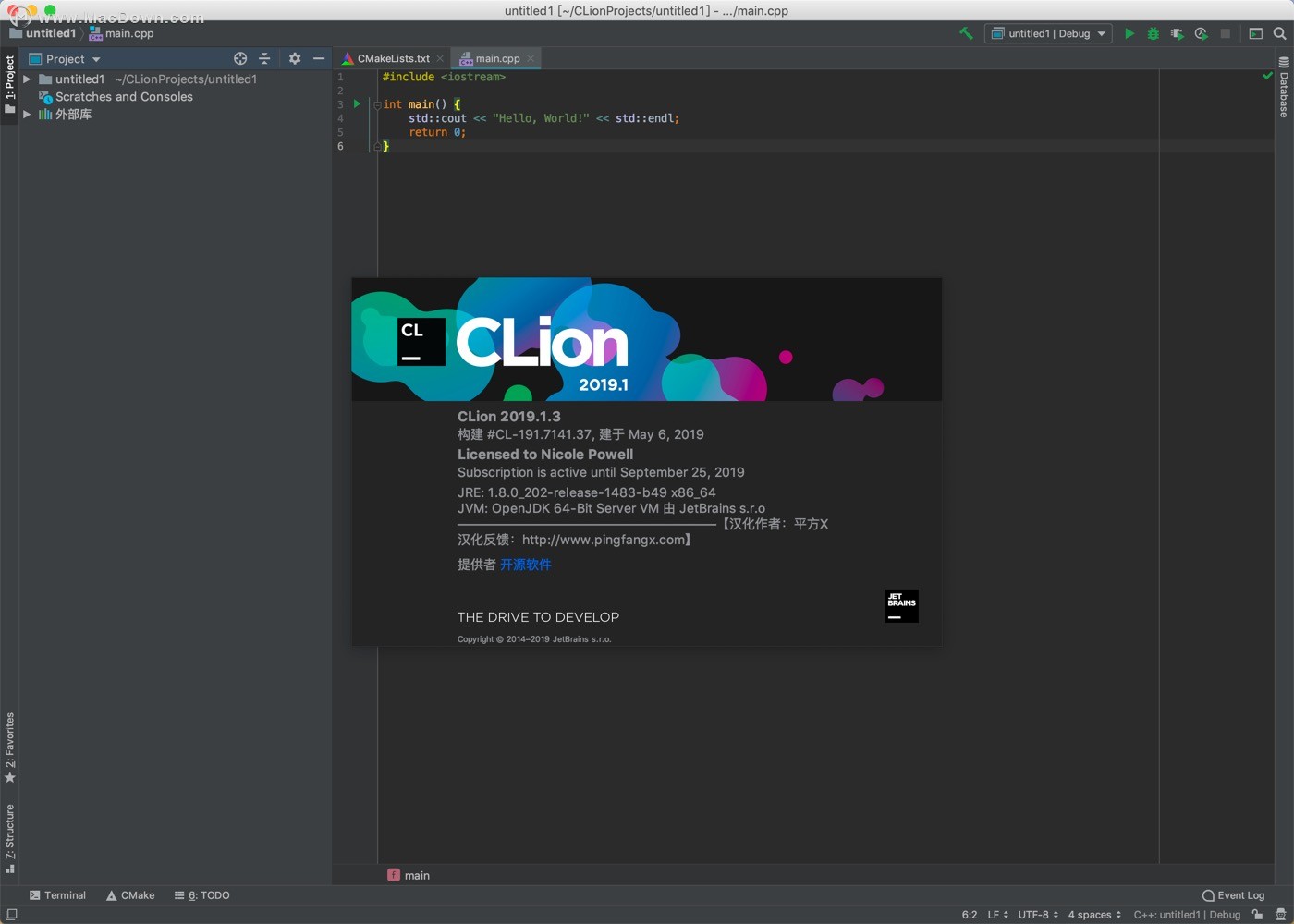This screenshot has width=1294, height=924.
Task: Click the std::cout Hello World line
Action: (543, 118)
